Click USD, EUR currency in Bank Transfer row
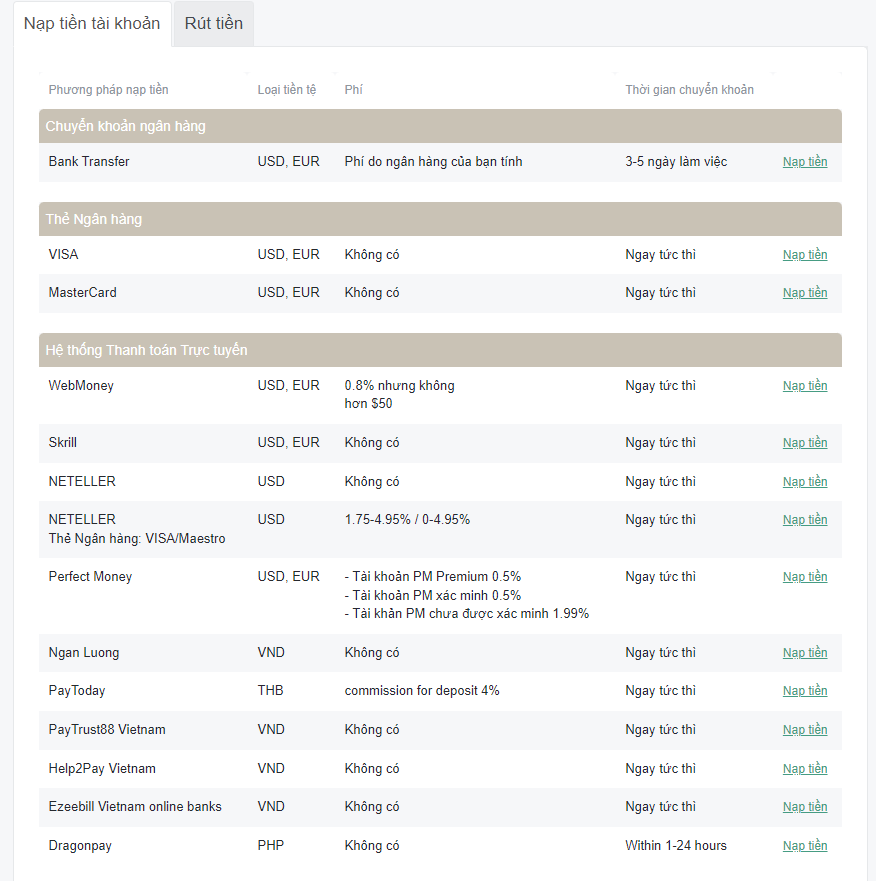Viewport: 876px width, 881px height. 288,162
